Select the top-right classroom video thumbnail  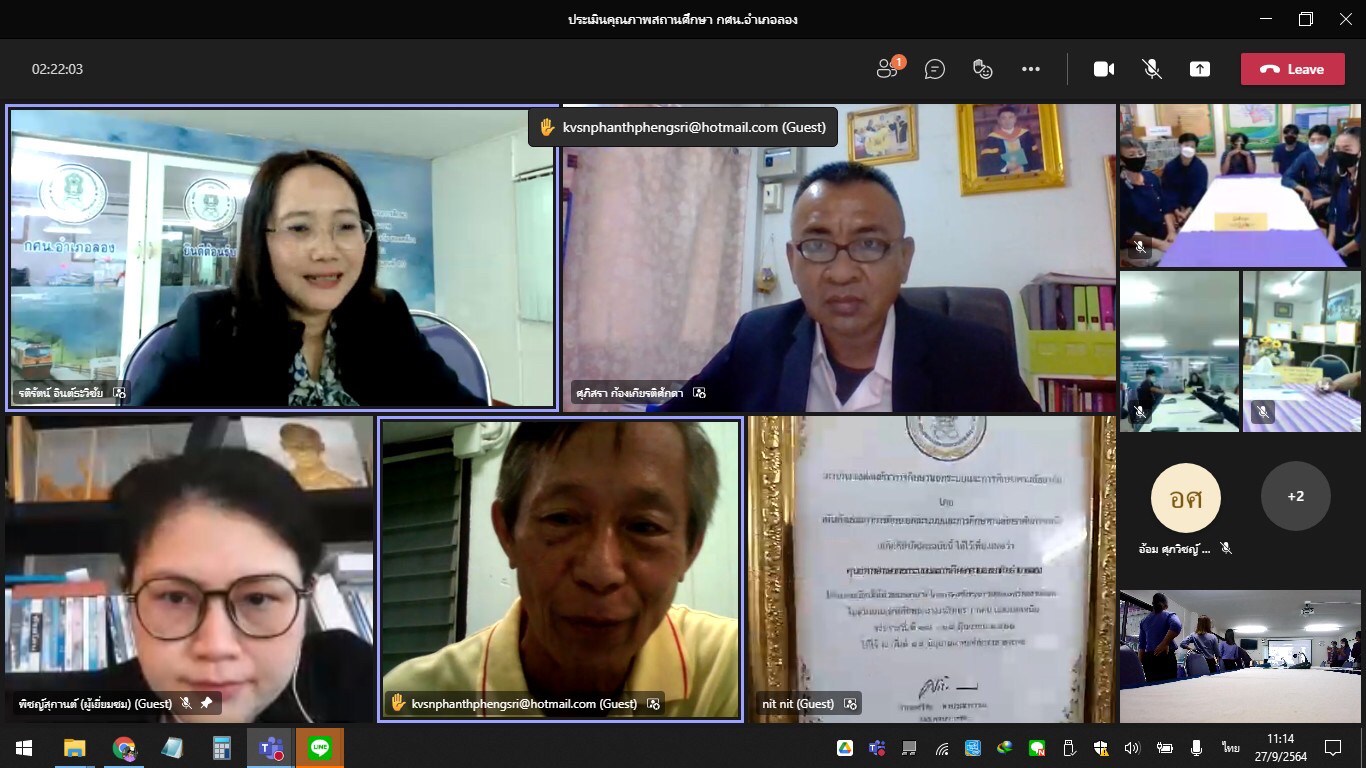1240,185
